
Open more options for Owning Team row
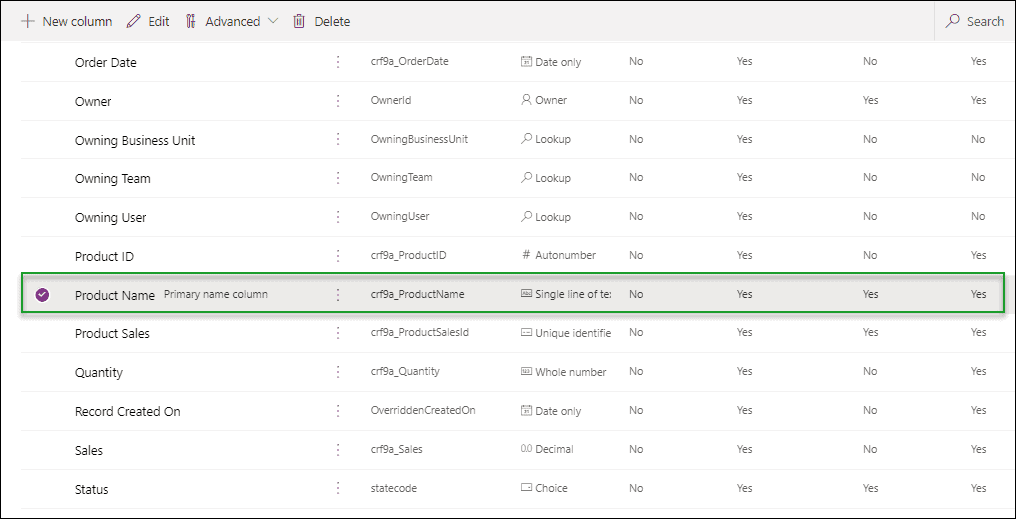pyautogui.click(x=338, y=178)
